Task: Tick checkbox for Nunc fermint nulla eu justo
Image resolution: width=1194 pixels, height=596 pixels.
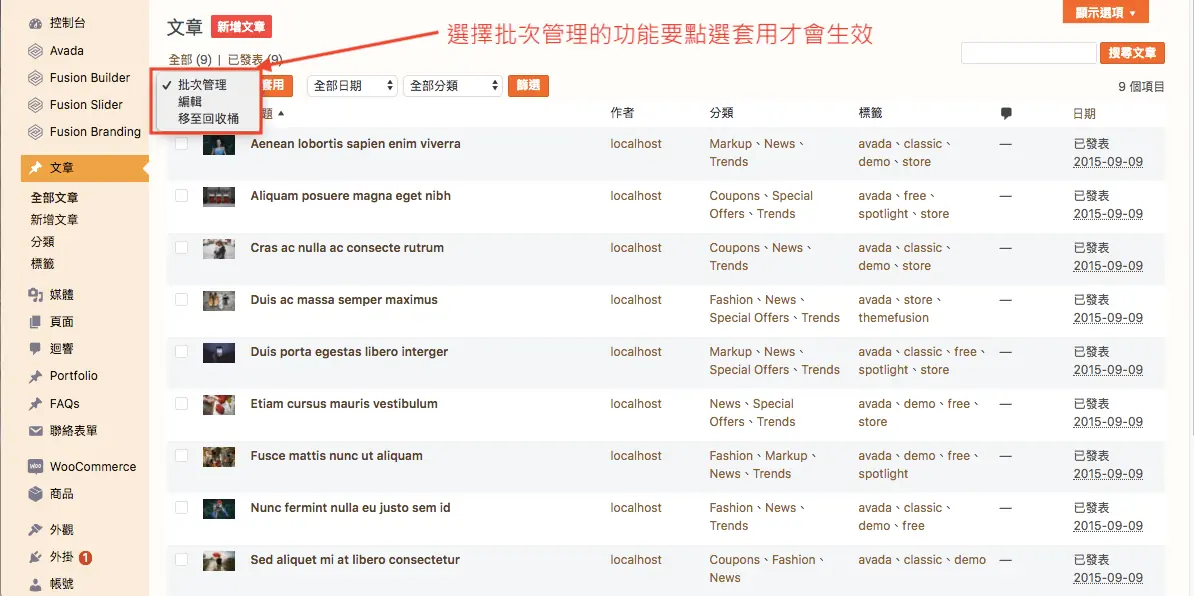Action: tap(181, 508)
